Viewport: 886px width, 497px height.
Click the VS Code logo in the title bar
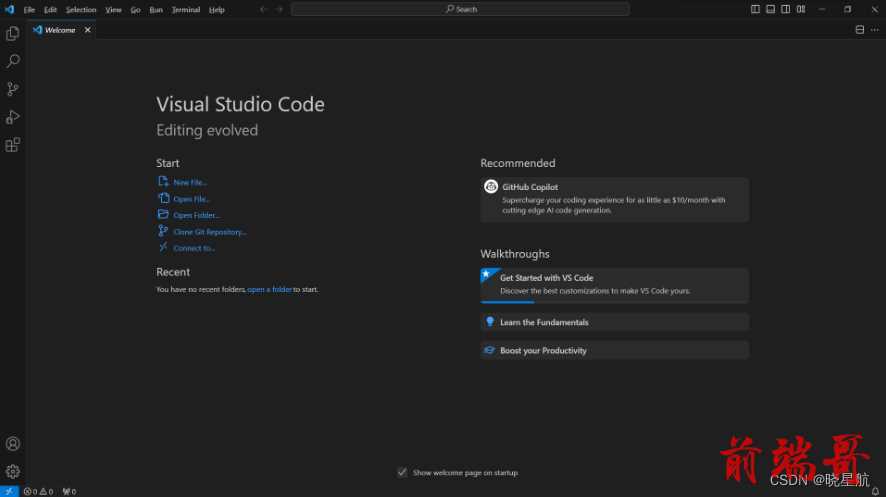[10, 9]
